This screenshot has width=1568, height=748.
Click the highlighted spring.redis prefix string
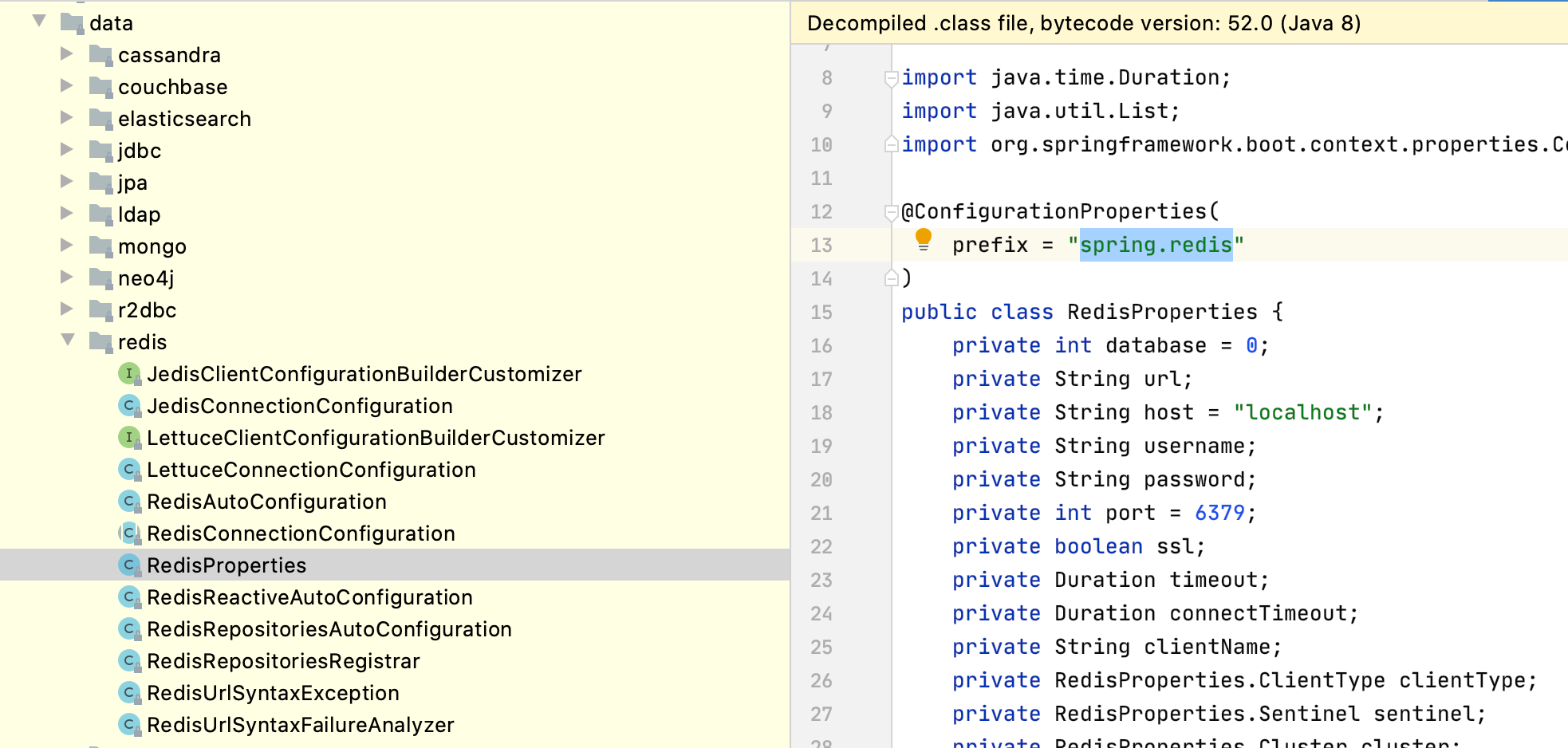coord(1156,245)
